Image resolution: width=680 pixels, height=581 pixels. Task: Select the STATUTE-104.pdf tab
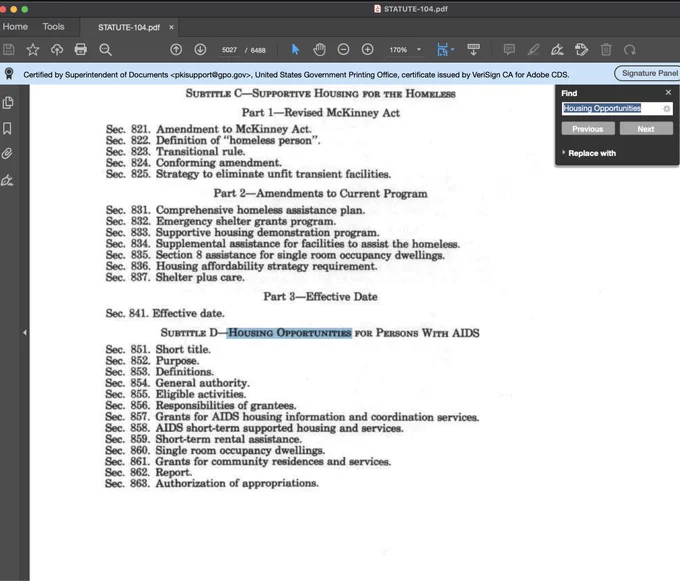(129, 27)
